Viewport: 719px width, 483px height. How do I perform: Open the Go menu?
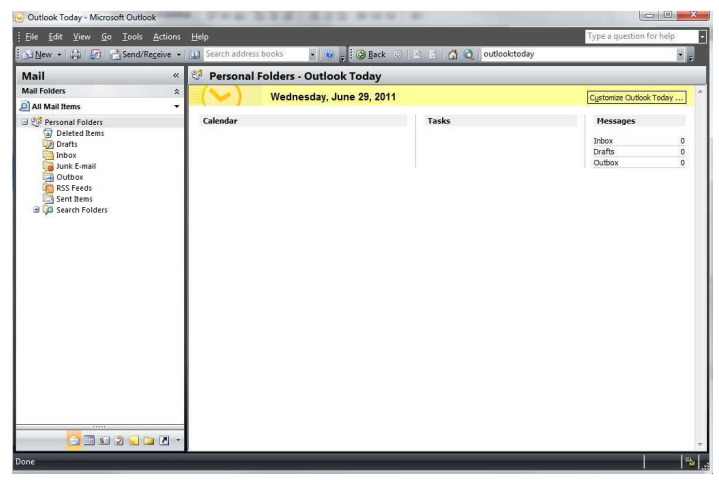(x=106, y=37)
